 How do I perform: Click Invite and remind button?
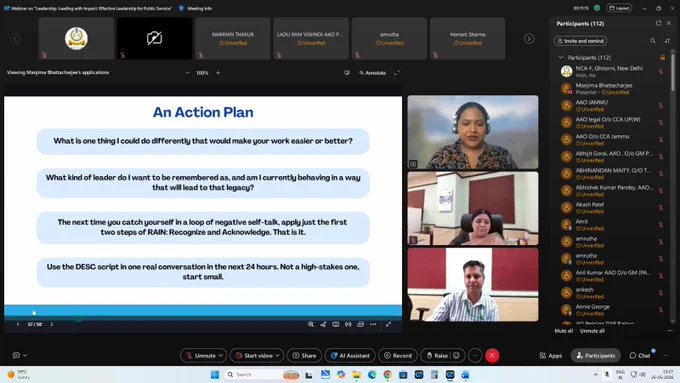pos(580,41)
